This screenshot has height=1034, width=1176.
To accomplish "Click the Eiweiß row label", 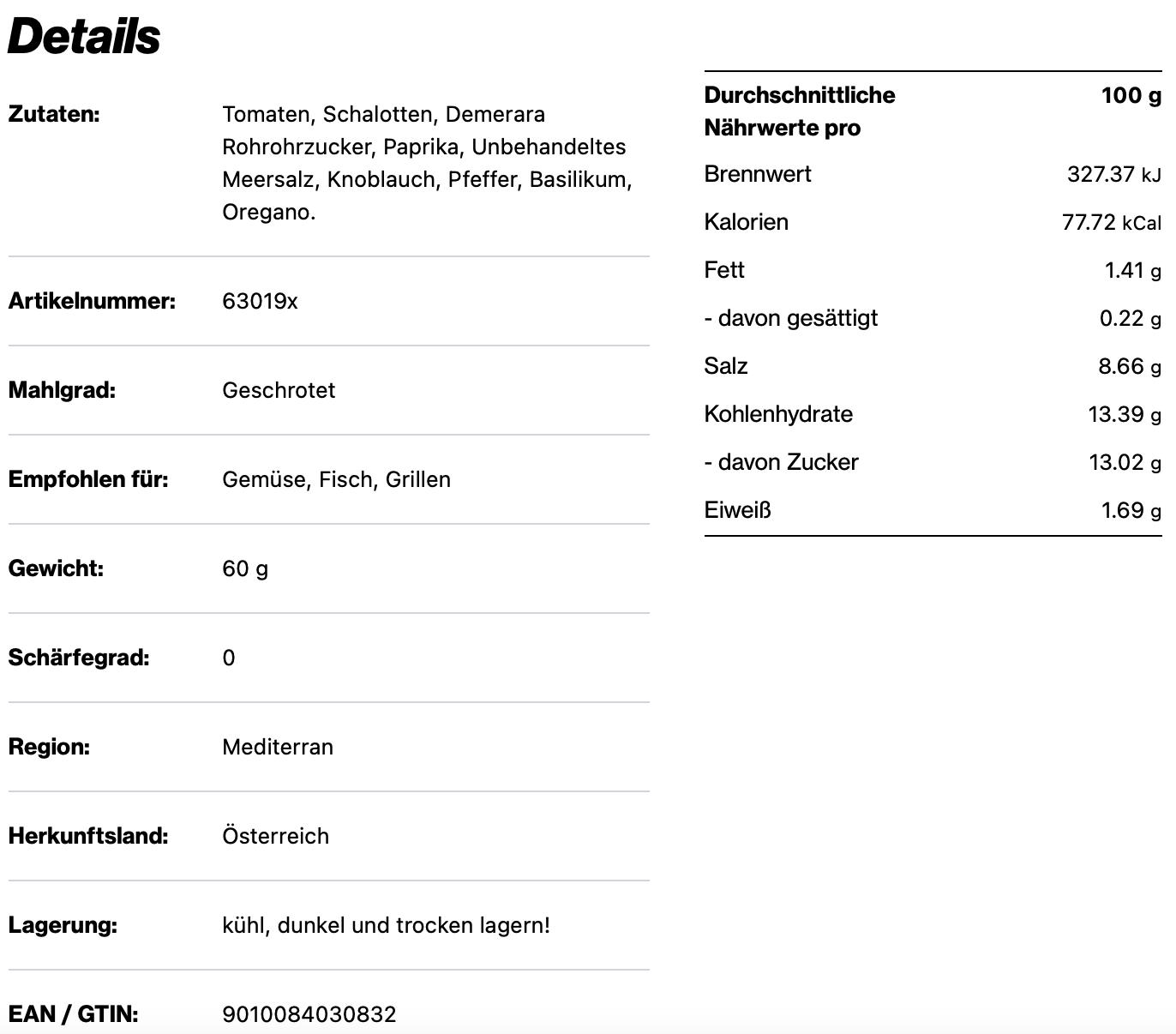I will click(737, 510).
